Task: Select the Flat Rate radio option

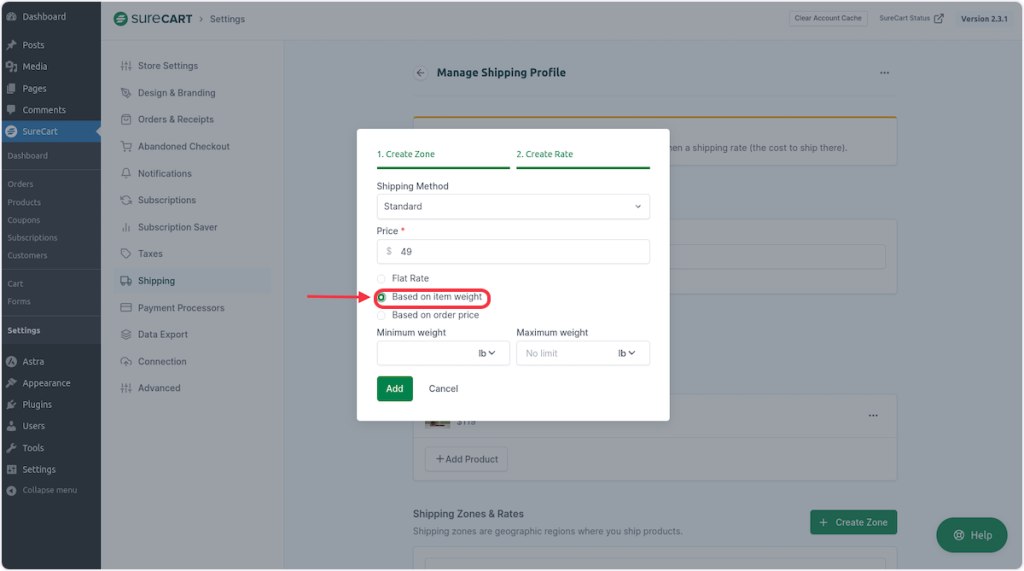Action: [x=381, y=279]
